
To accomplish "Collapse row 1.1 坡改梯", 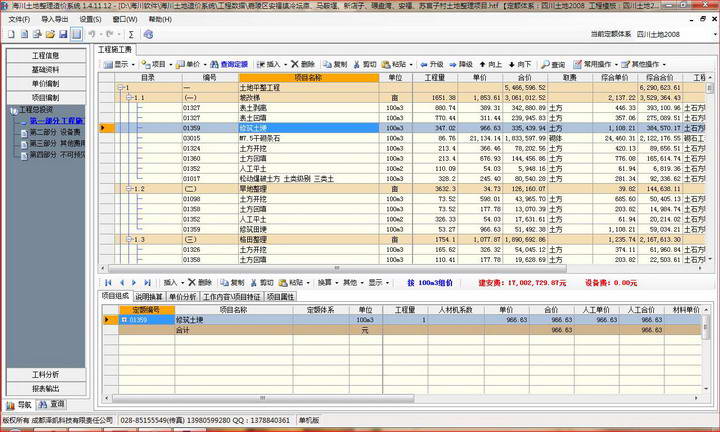I will 129,98.
